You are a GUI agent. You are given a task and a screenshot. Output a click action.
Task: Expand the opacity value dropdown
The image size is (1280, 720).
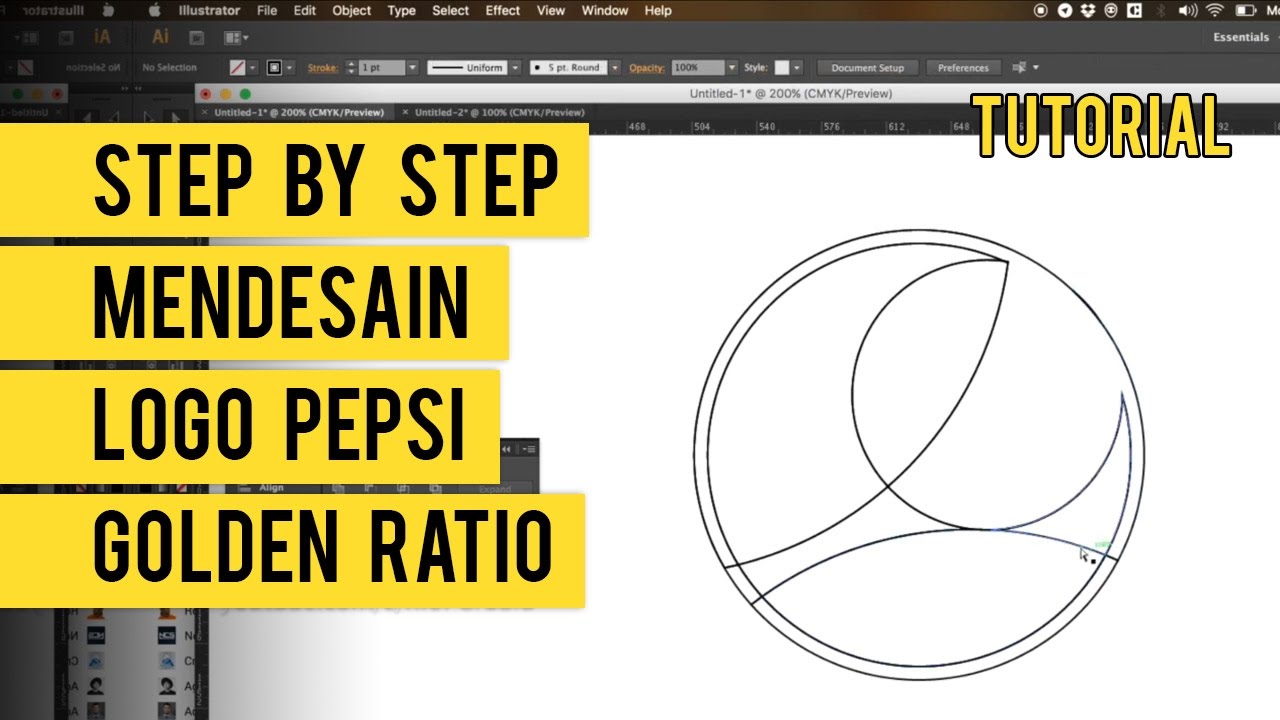tap(732, 68)
